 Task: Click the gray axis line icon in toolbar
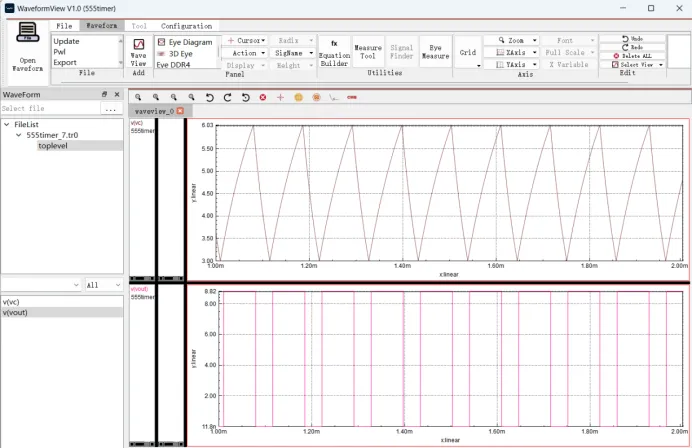(334, 97)
